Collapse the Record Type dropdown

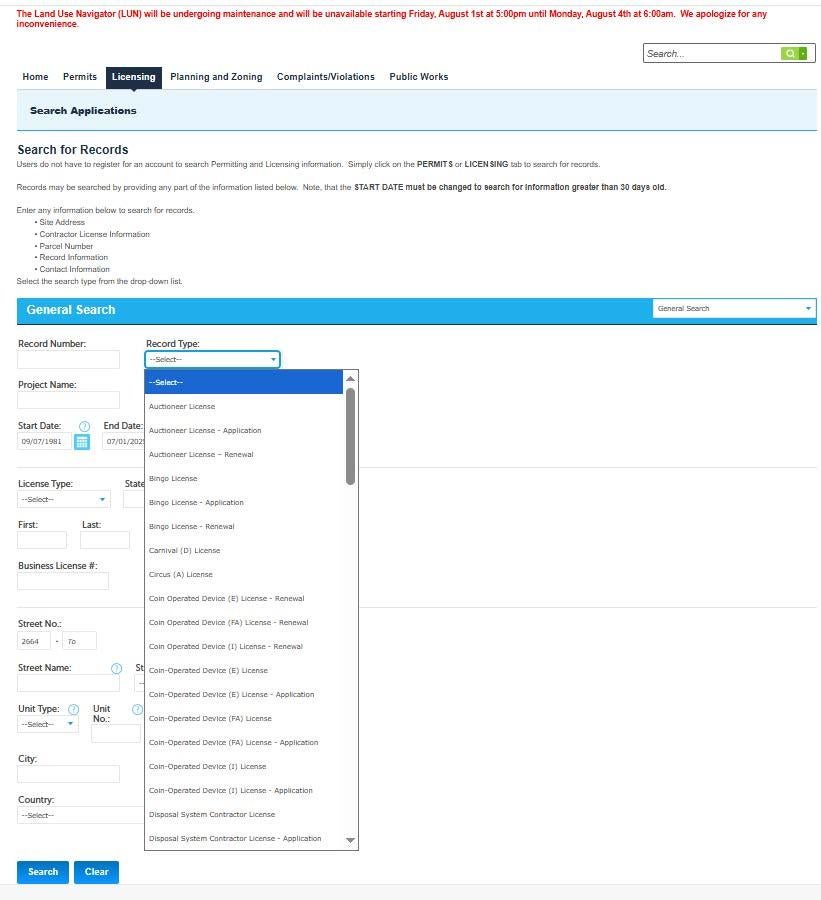pos(212,359)
